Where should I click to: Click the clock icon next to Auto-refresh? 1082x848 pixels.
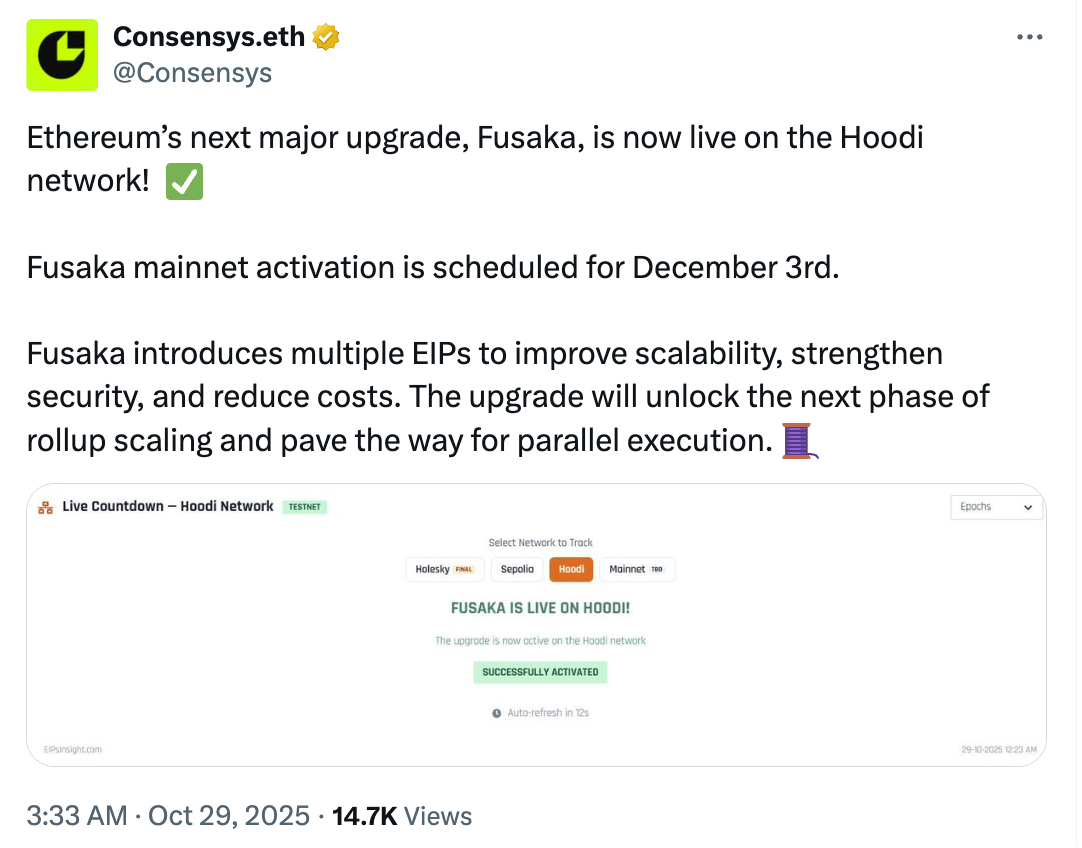click(x=497, y=713)
